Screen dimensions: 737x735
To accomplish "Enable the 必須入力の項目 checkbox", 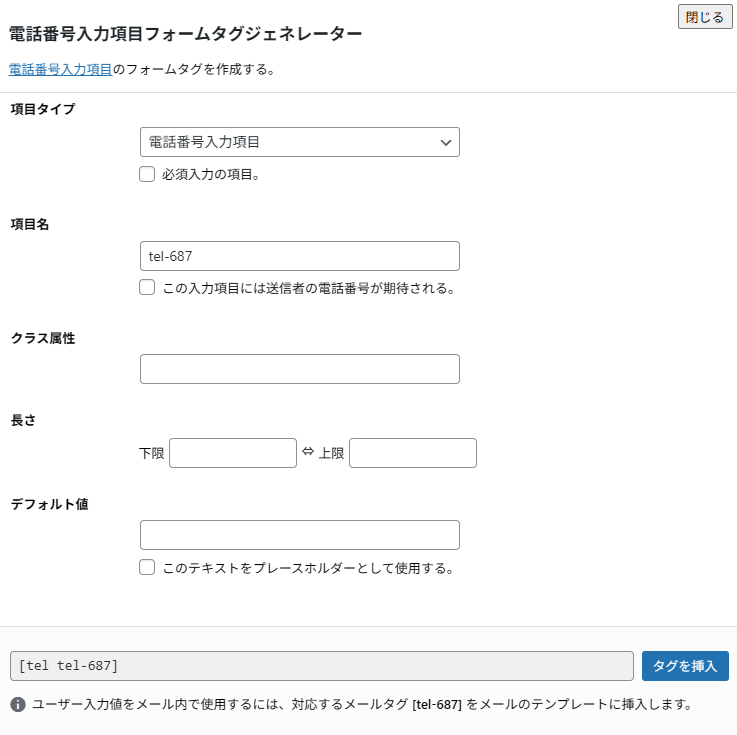I will pyautogui.click(x=147, y=174).
